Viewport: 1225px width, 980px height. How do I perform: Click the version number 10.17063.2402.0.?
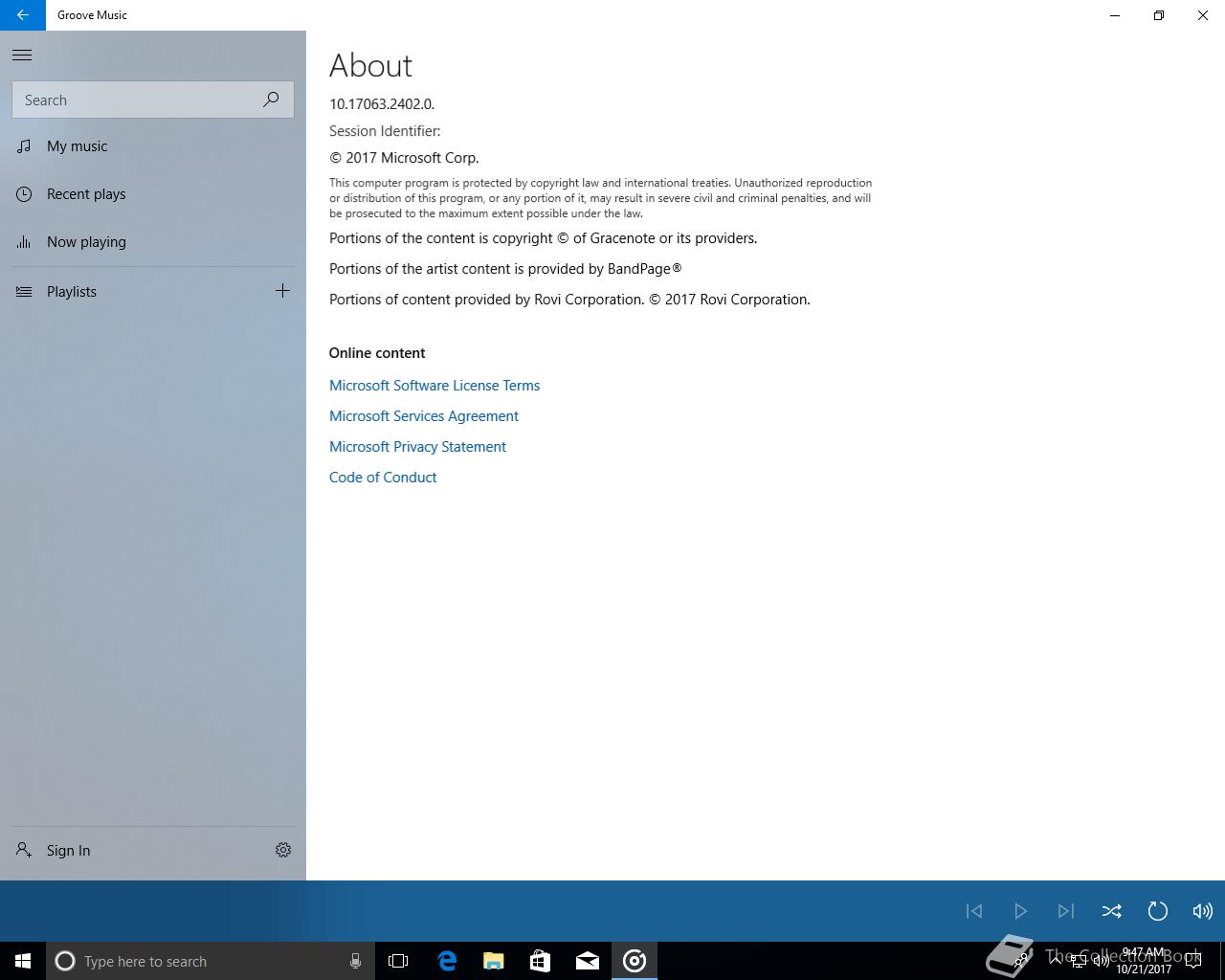[x=382, y=104]
